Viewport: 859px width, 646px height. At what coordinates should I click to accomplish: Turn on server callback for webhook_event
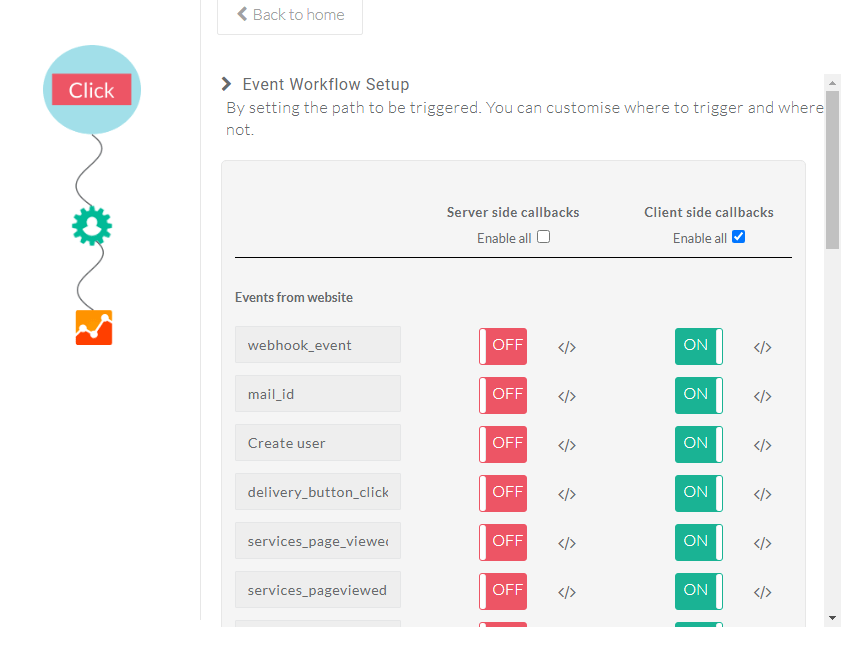(x=503, y=346)
